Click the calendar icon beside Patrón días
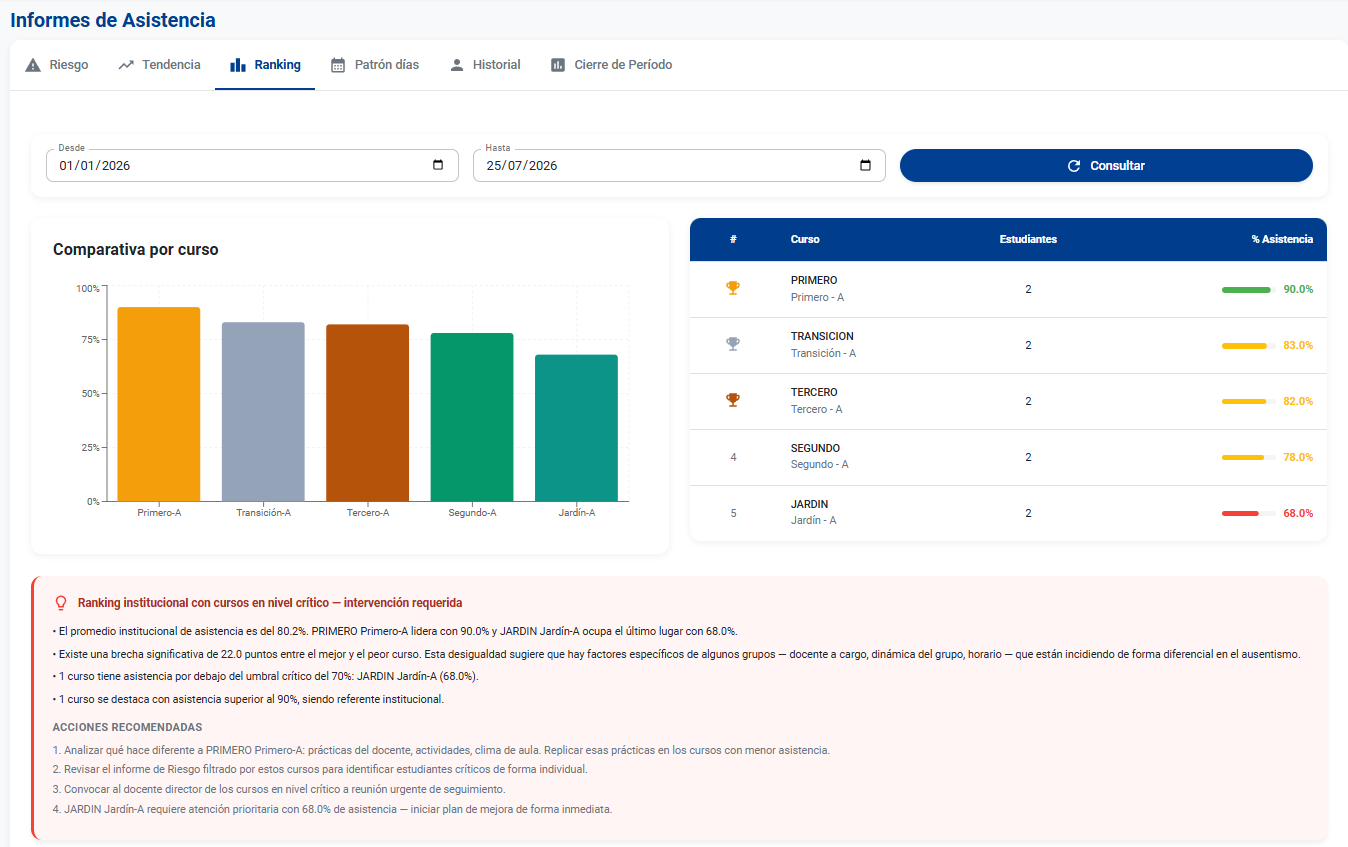Viewport: 1348px width, 847px height. (x=338, y=65)
